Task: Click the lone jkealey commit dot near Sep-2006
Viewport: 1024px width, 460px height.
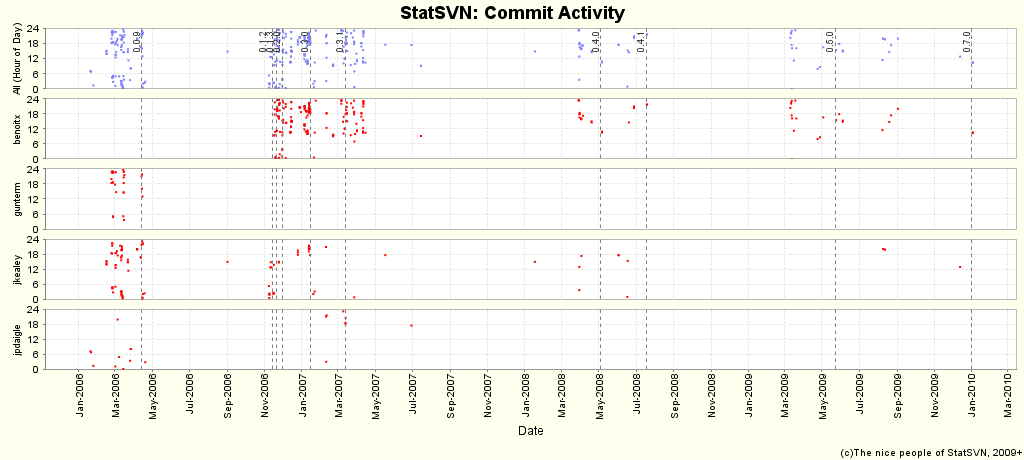Action: (x=227, y=262)
